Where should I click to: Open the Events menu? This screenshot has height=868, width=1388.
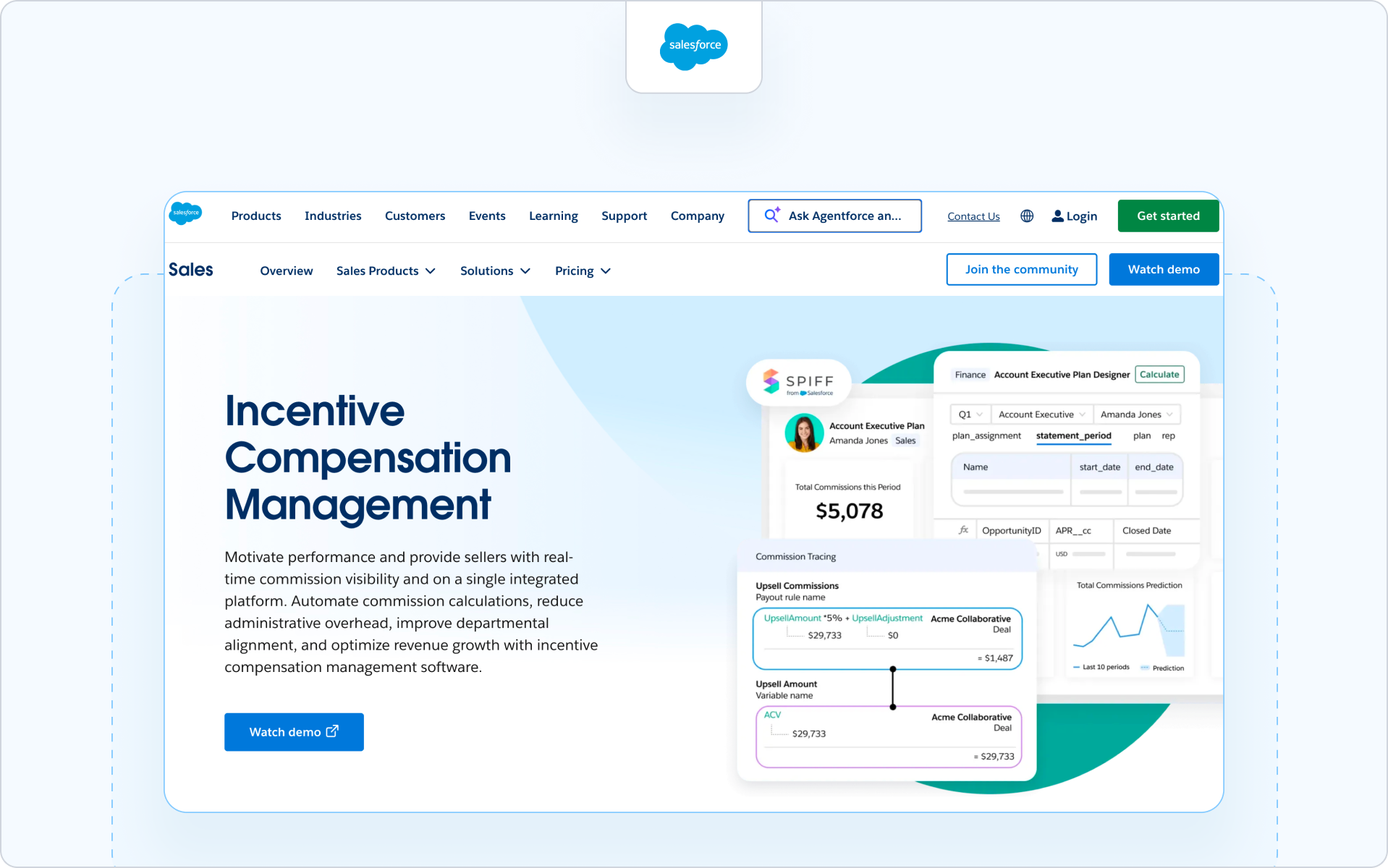point(487,216)
